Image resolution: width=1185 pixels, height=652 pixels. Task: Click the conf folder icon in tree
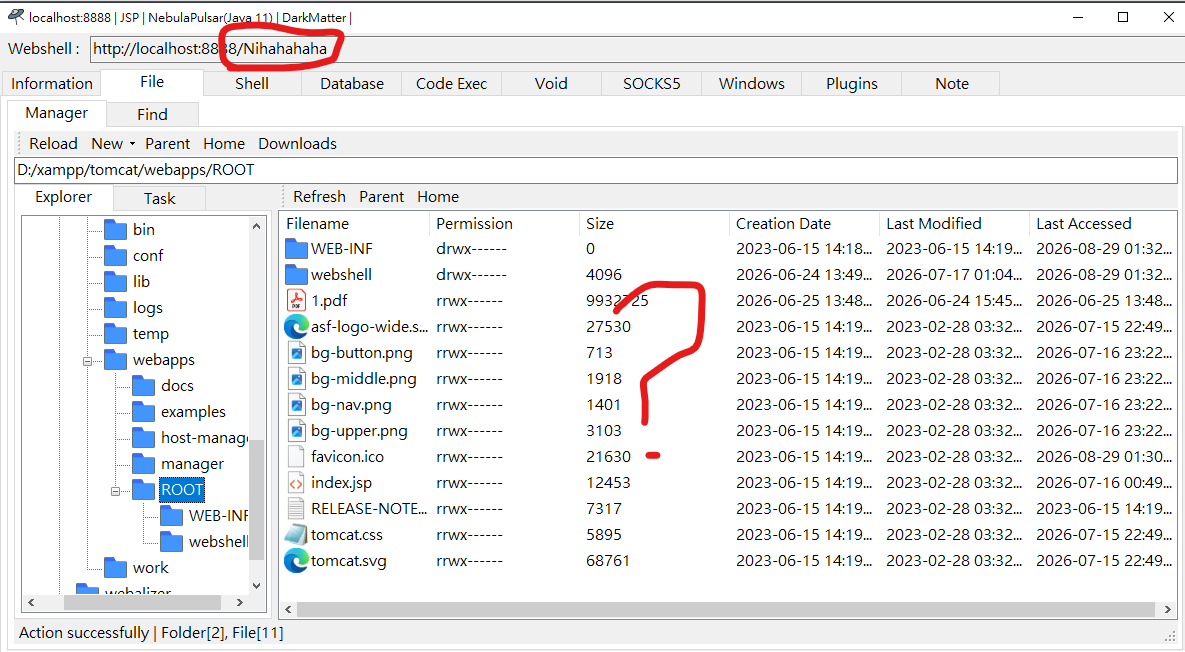click(x=116, y=255)
